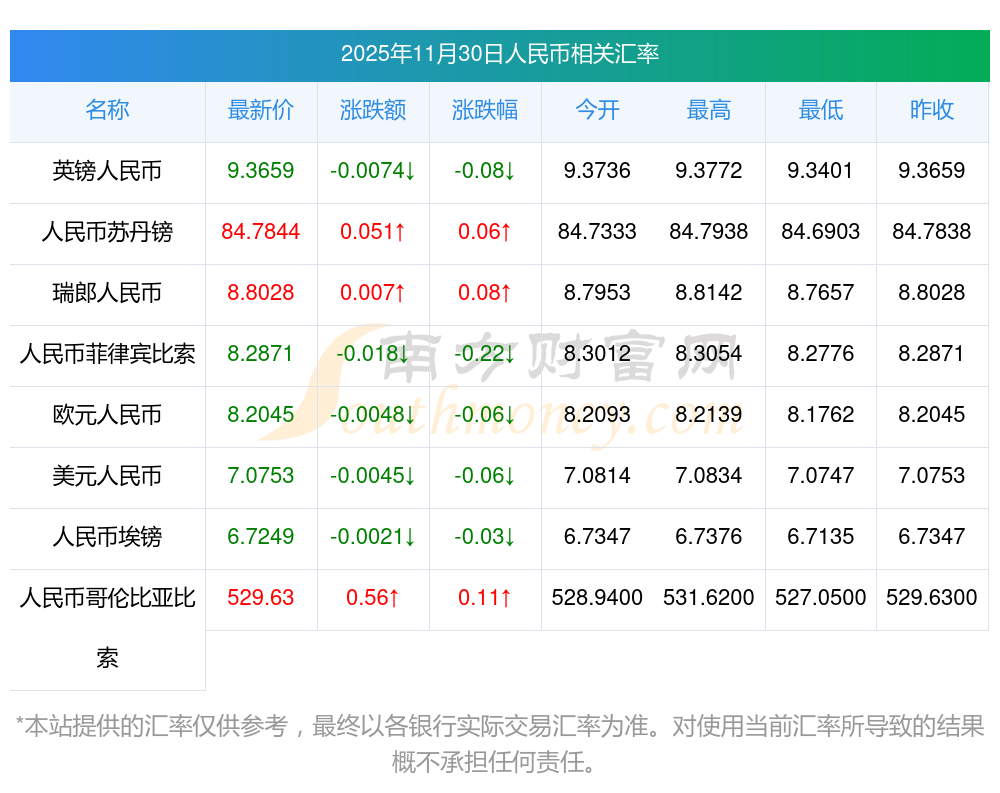
Task: Select the 昨收 column header
Action: pyautogui.click(x=931, y=110)
